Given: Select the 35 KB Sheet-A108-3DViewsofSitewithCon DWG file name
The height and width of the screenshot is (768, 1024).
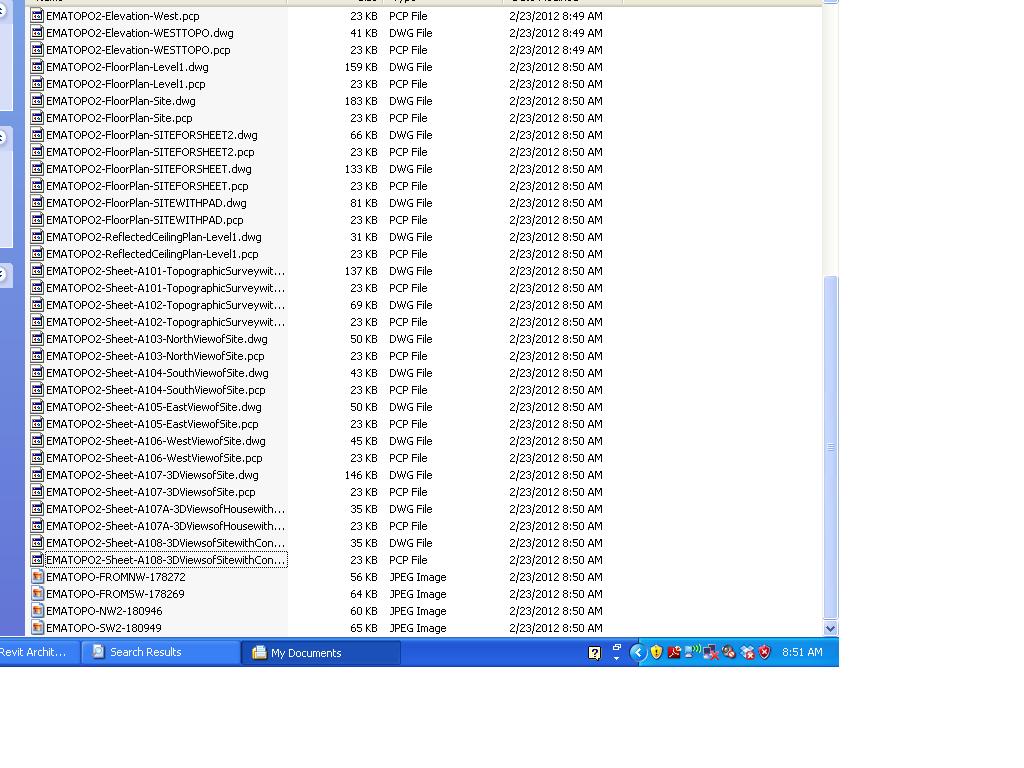Looking at the screenshot, I should coord(165,542).
